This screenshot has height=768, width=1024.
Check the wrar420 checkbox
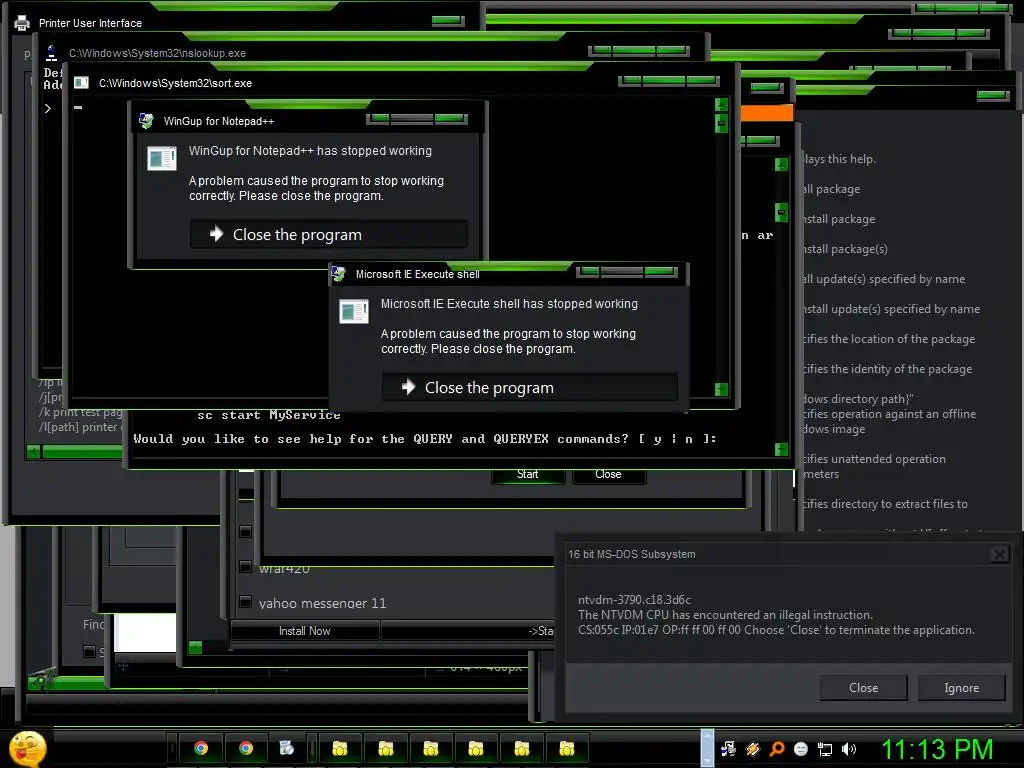(x=246, y=566)
